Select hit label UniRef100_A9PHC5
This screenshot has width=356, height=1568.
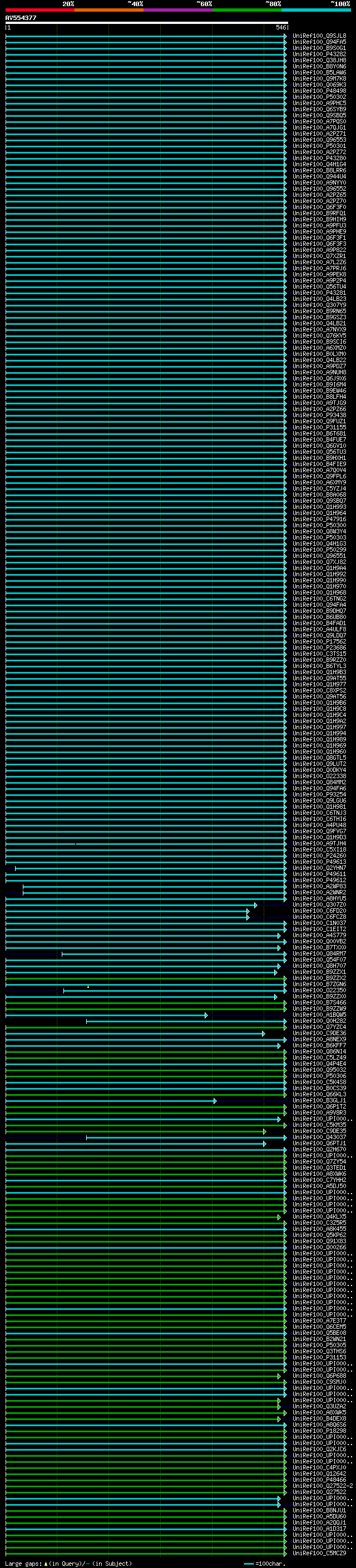(319, 103)
